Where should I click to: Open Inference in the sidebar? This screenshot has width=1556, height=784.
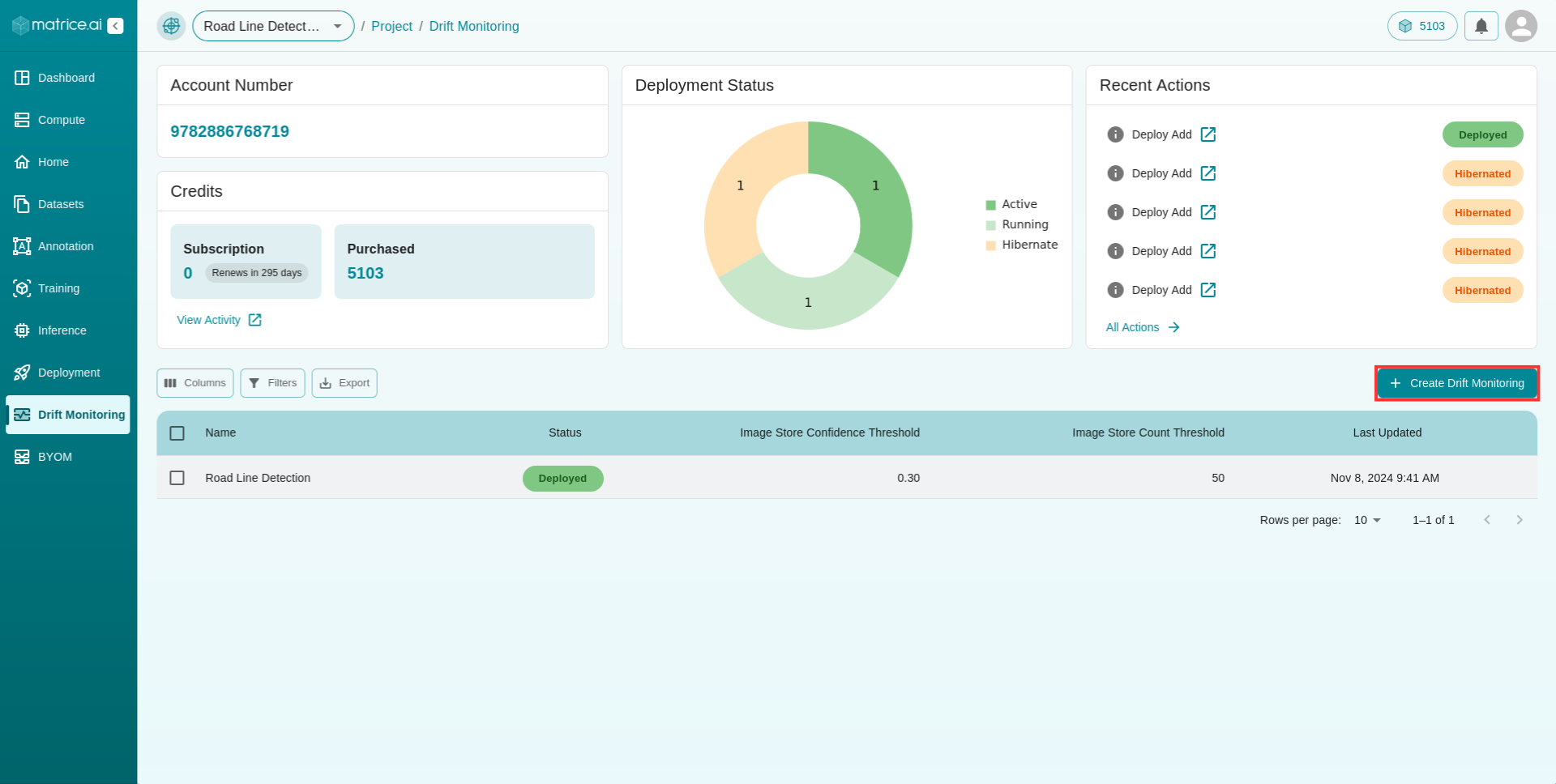coord(68,330)
